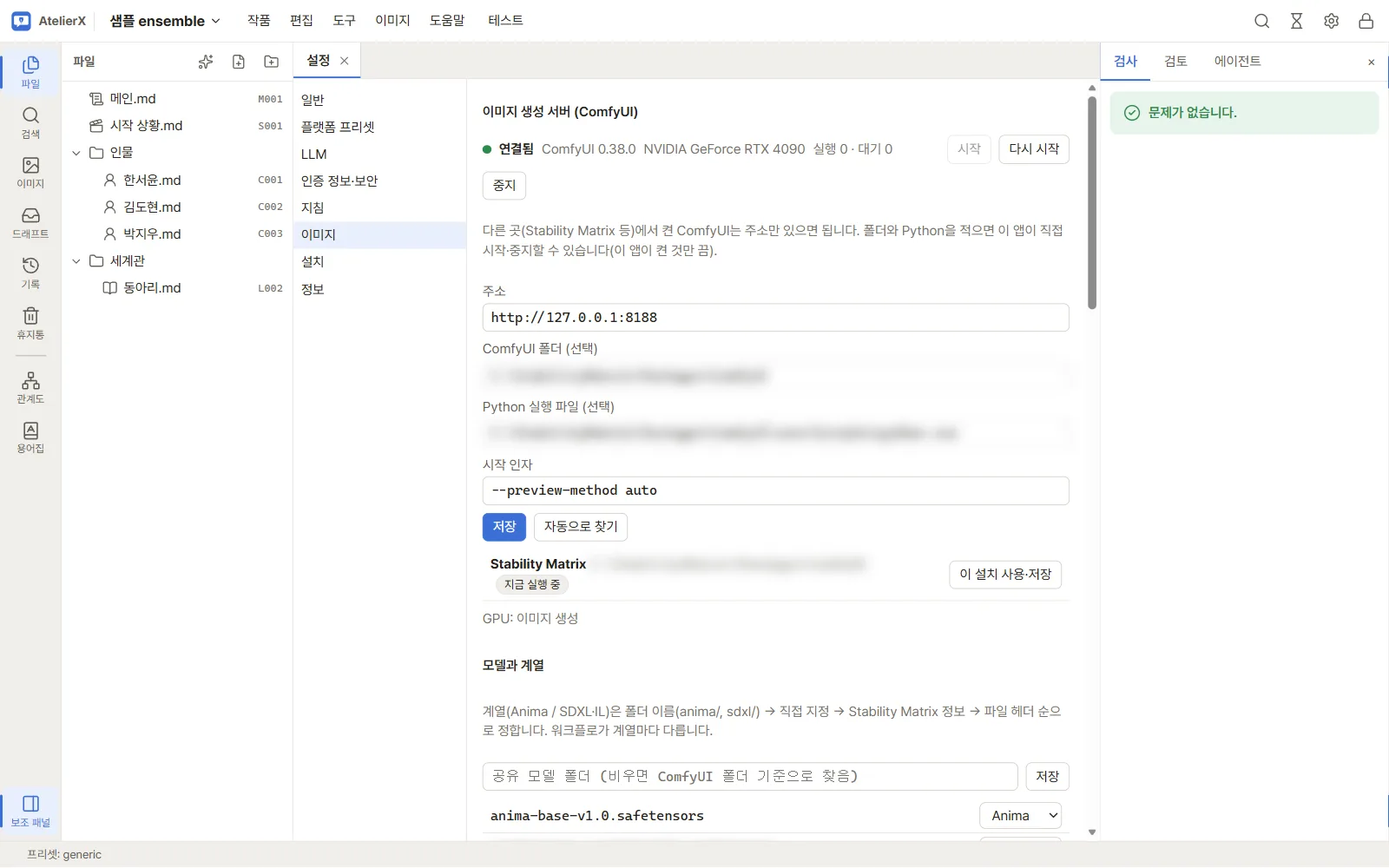Create a new folder with the folder-plus icon
This screenshot has height=868, width=1389.
tap(272, 62)
